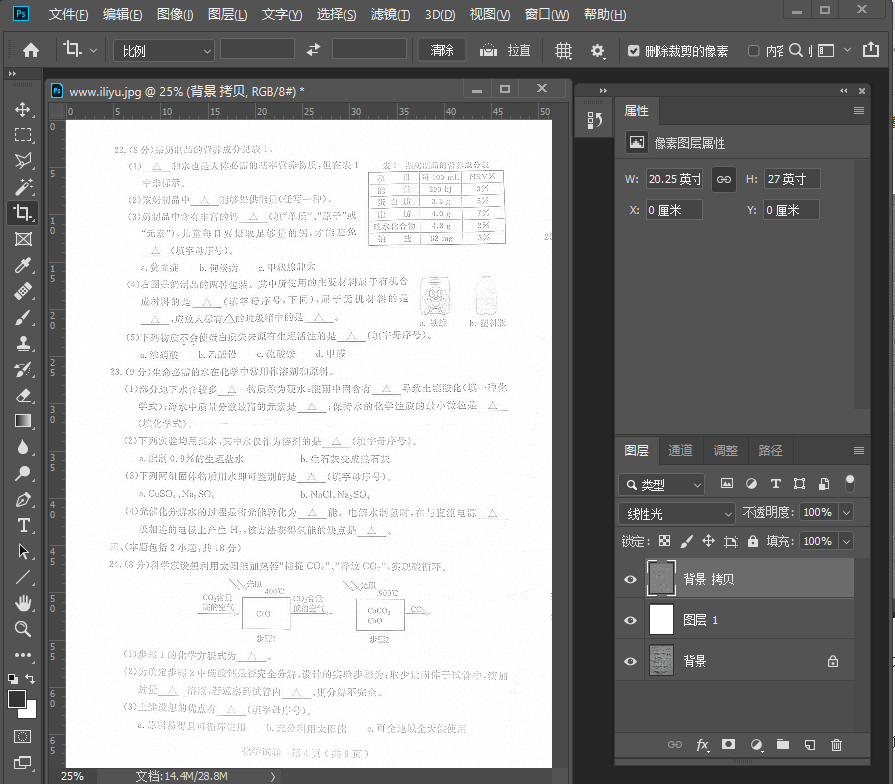The image size is (895, 784).
Task: Open crop tool preset picker arrow
Action: coord(94,51)
